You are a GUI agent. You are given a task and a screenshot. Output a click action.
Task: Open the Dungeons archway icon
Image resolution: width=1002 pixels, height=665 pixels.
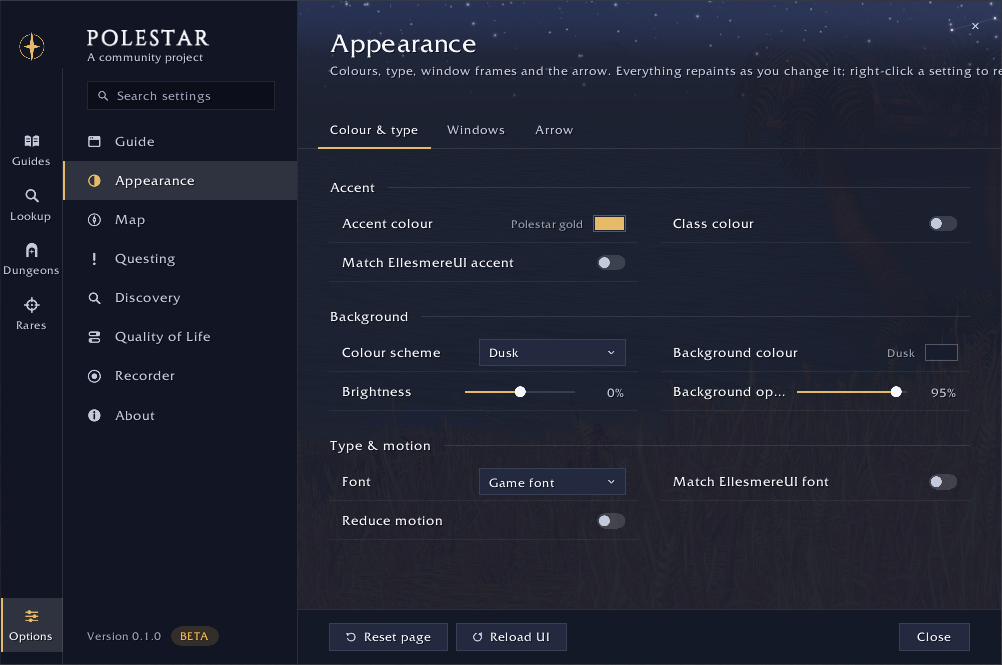coord(31,250)
